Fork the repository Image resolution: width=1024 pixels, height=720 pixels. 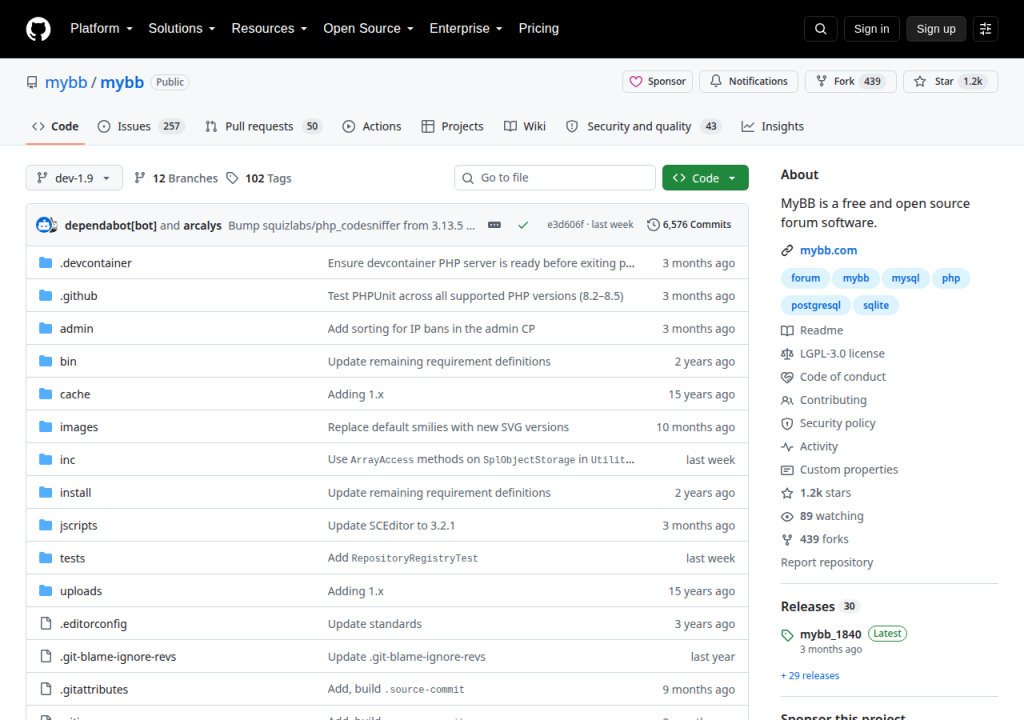tap(850, 82)
